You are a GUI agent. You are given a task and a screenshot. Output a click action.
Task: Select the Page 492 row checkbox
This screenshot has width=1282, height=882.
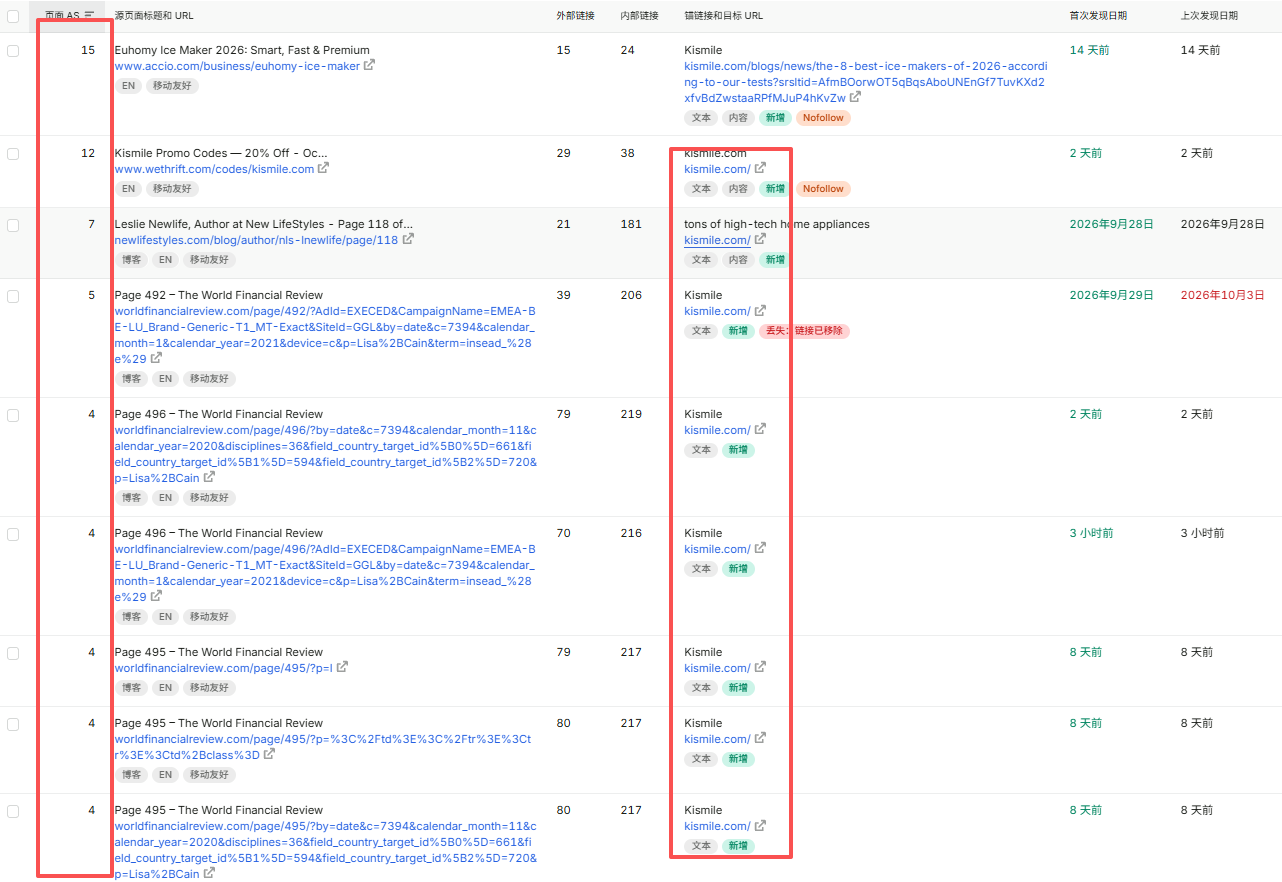click(x=13, y=295)
